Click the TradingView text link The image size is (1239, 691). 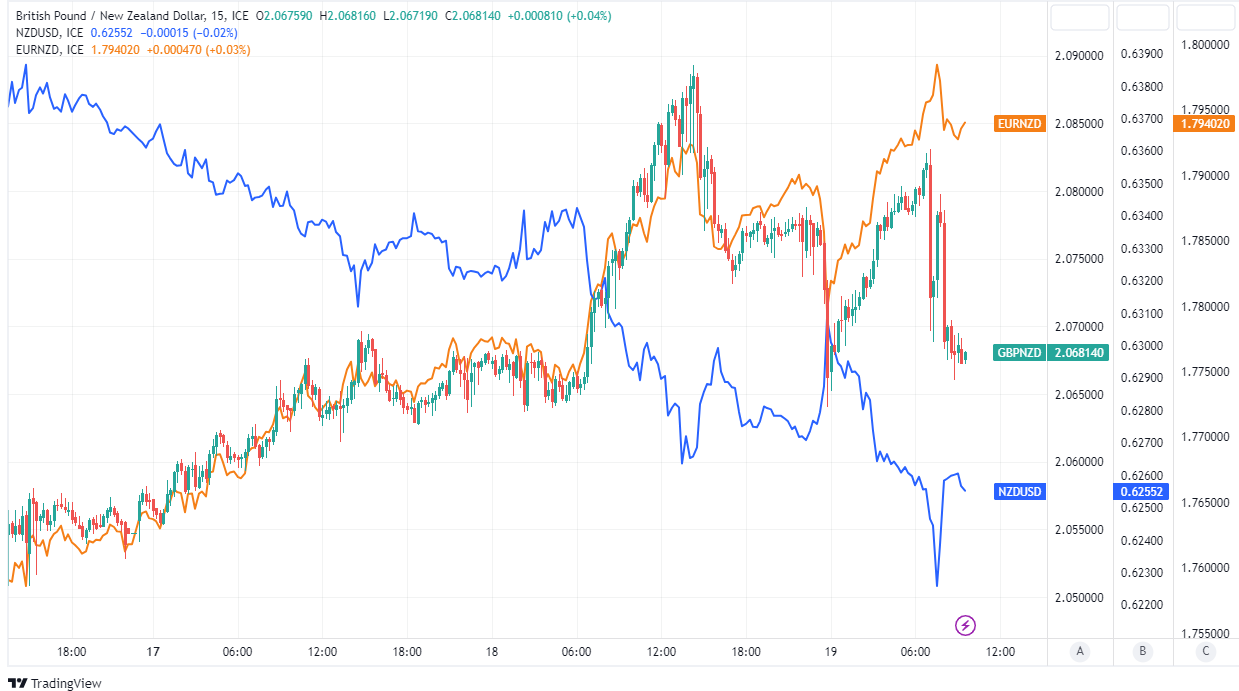point(66,683)
